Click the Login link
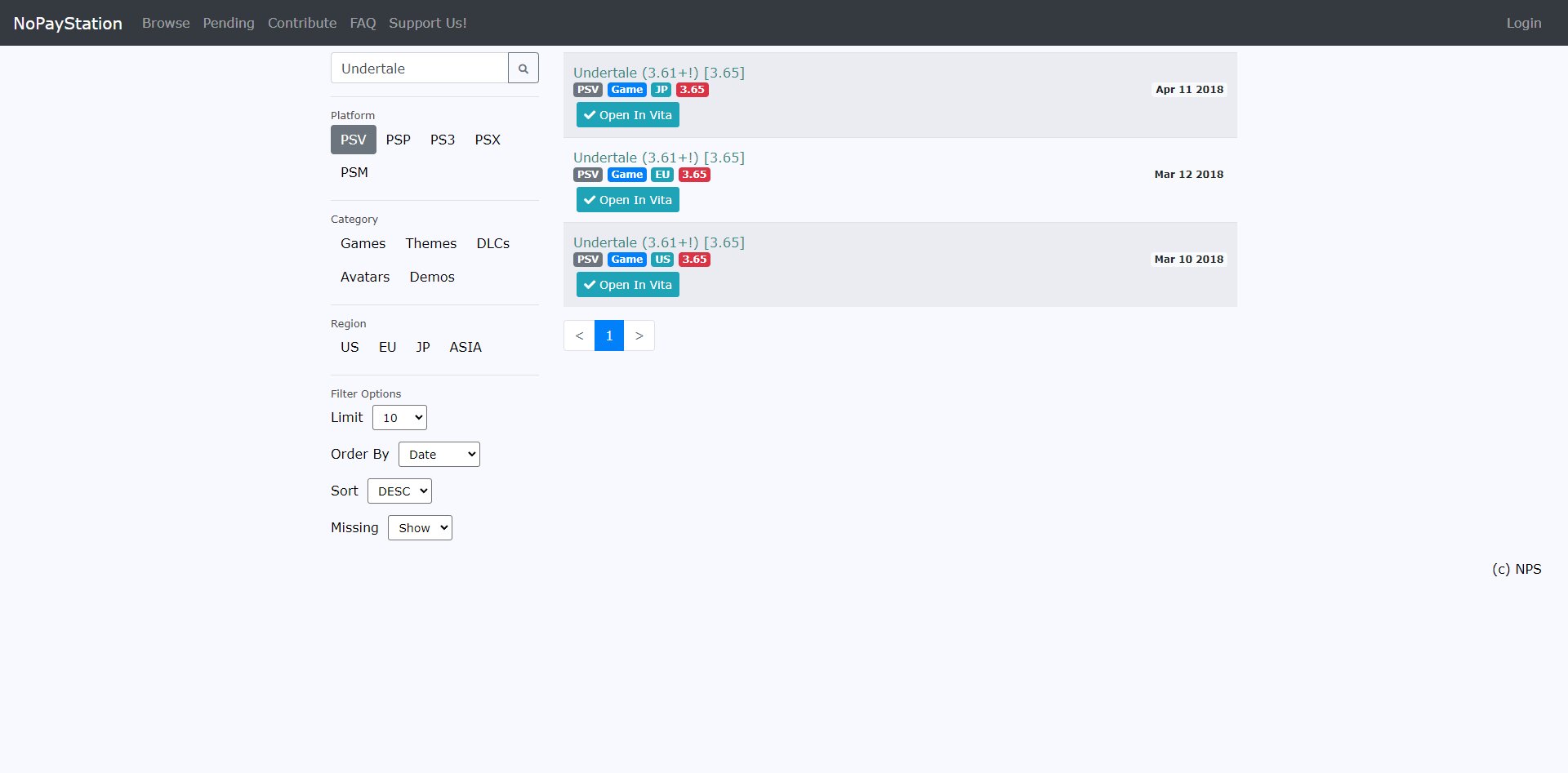Image resolution: width=1568 pixels, height=773 pixels. pos(1524,23)
